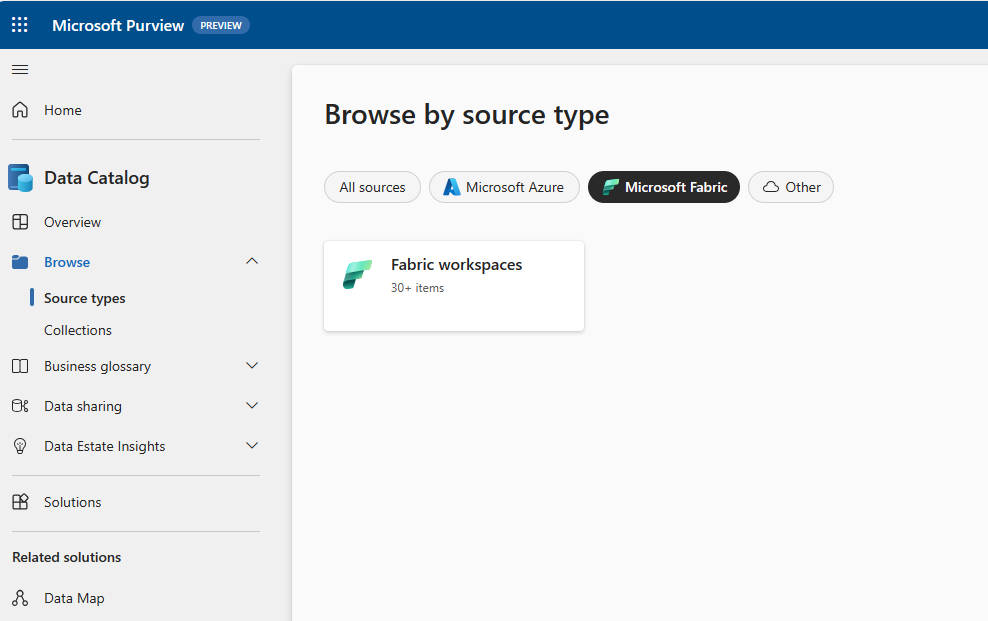Expand the Data Estate Insights chevron
988x621 pixels.
[x=252, y=445]
